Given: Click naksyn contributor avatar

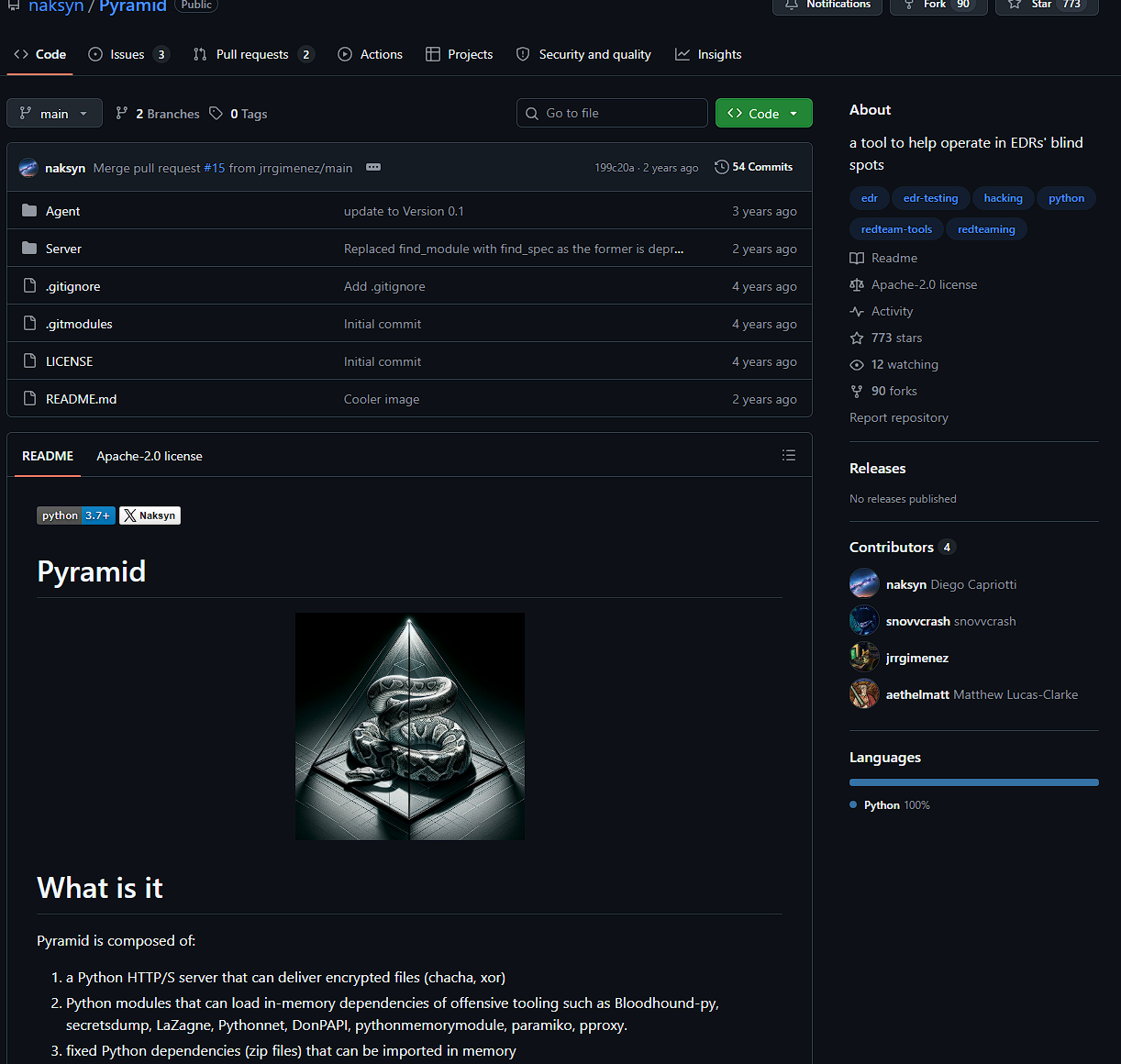Looking at the screenshot, I should tap(864, 583).
